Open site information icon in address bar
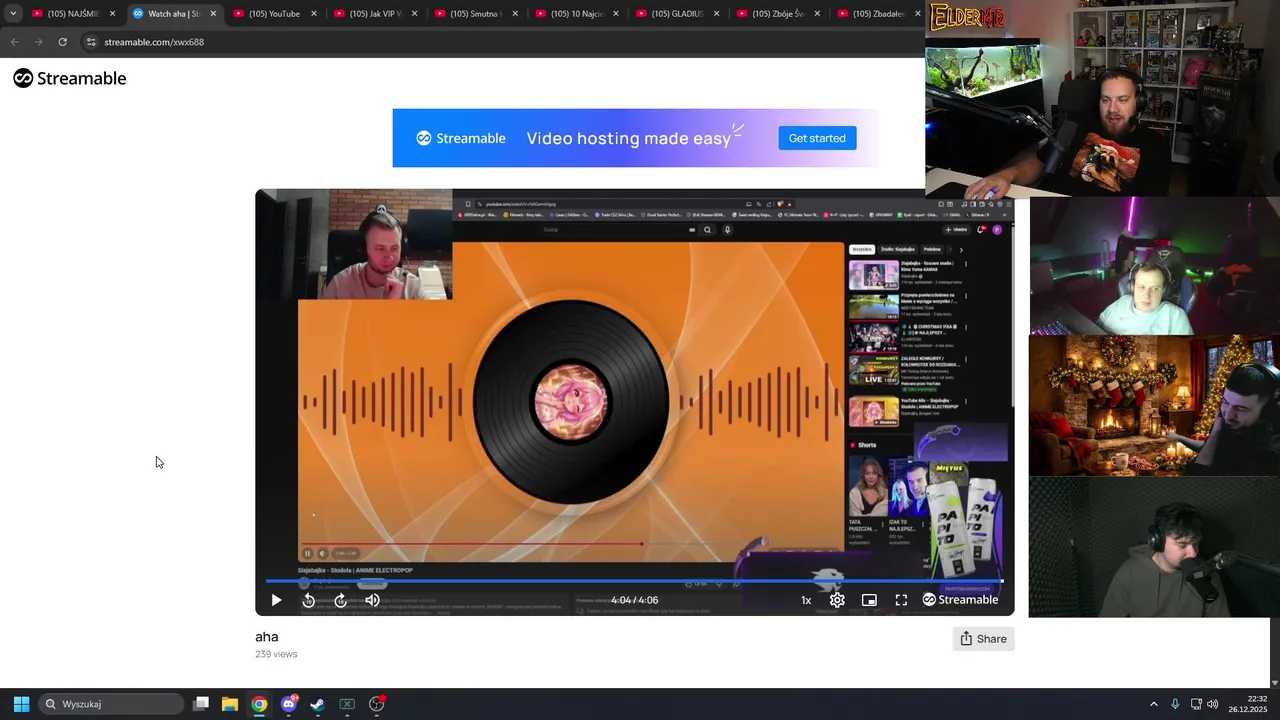Viewport: 1280px width, 720px height. [91, 42]
